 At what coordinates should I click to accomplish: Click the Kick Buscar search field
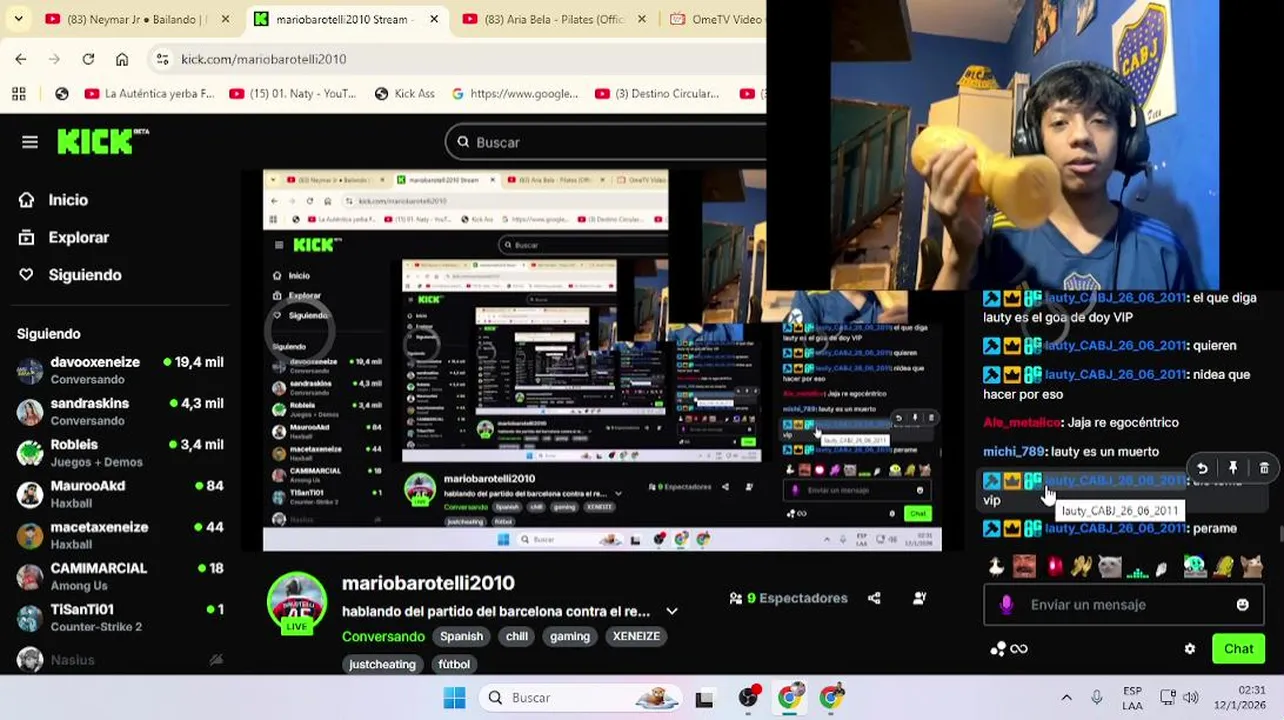tap(605, 142)
